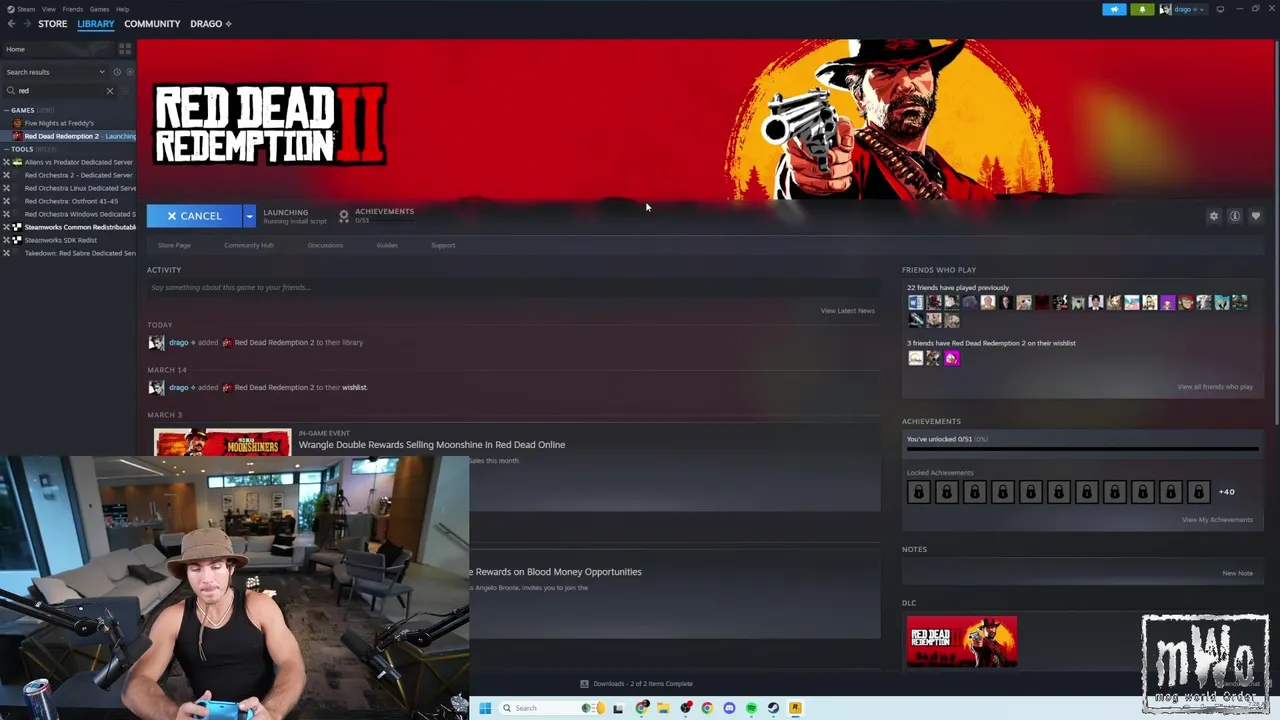Open the Support link
Image resolution: width=1280 pixels, height=720 pixels.
[443, 245]
